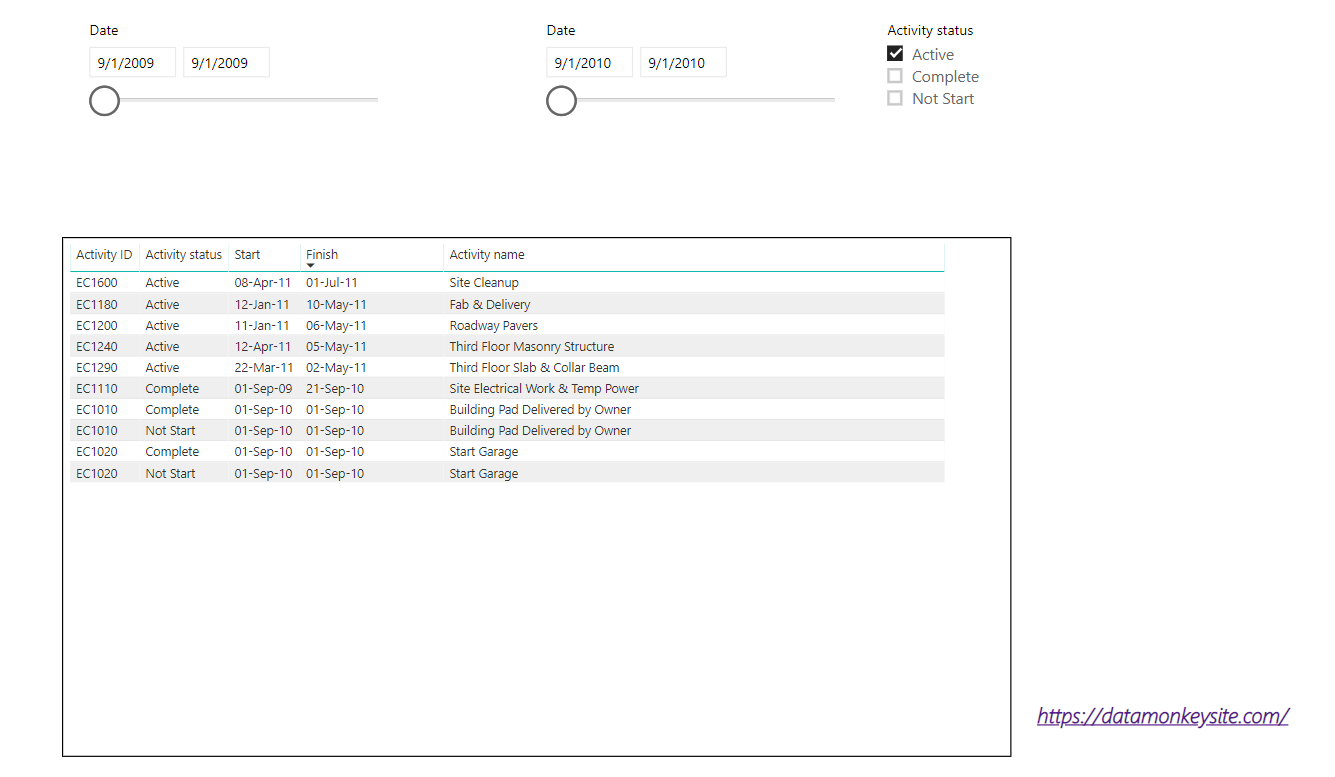Click the EC1110 activity ID cell
Viewport: 1335px width, 777px height.
click(x=97, y=389)
